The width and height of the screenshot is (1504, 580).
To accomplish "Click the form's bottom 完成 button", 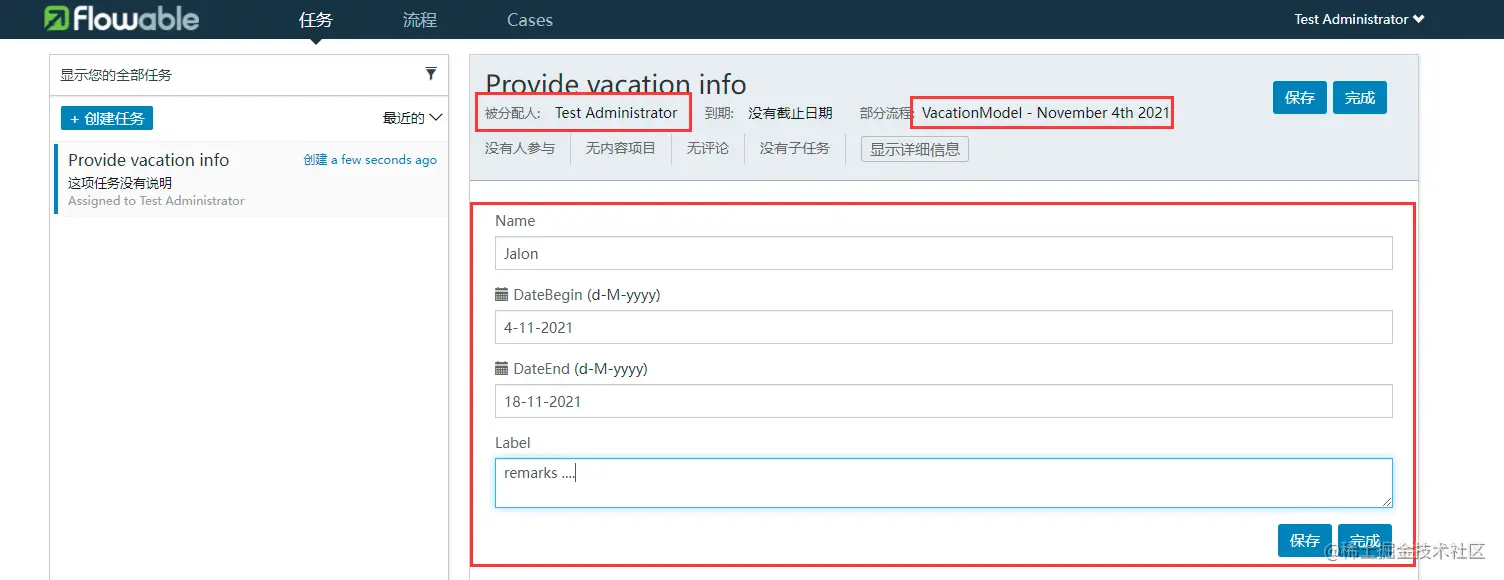I will coord(1365,540).
